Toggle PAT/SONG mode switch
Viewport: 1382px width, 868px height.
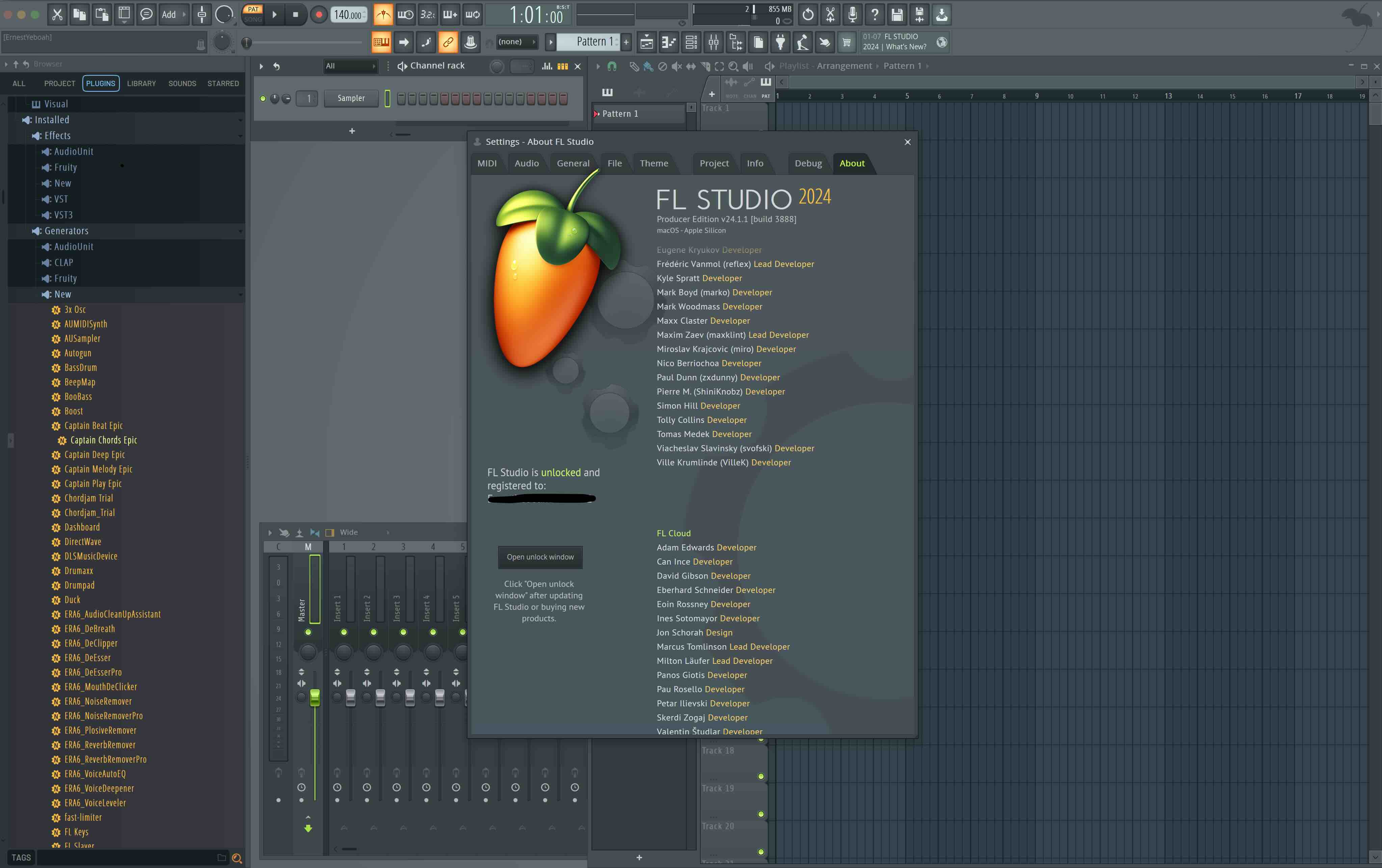click(253, 14)
